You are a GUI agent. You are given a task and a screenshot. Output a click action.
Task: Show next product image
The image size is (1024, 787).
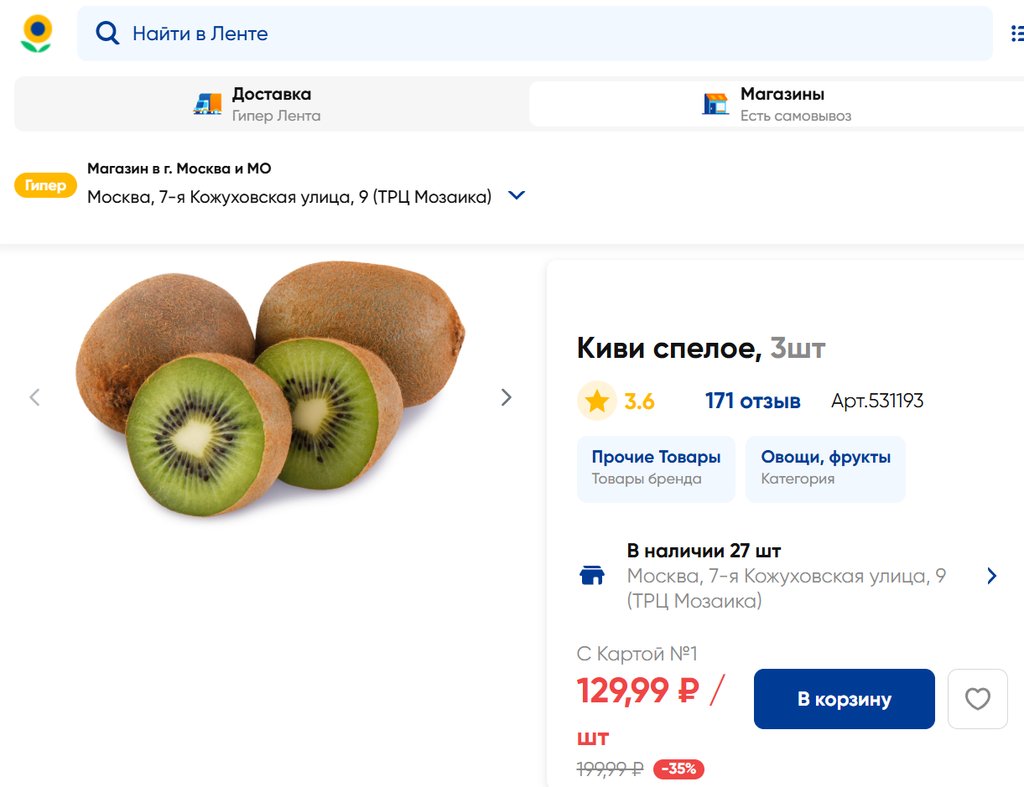pos(506,397)
